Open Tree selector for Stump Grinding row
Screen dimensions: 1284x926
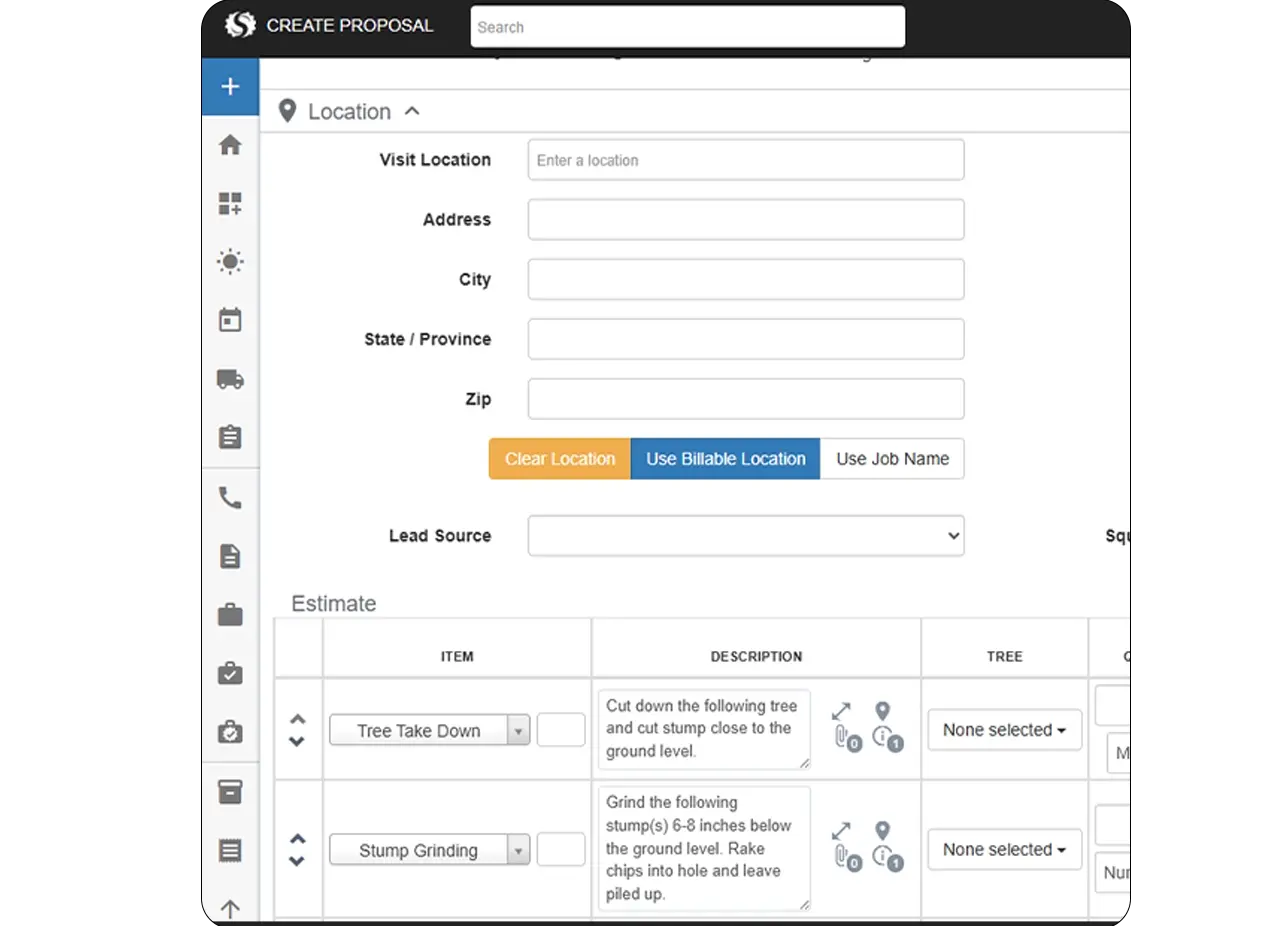[x=1004, y=850]
